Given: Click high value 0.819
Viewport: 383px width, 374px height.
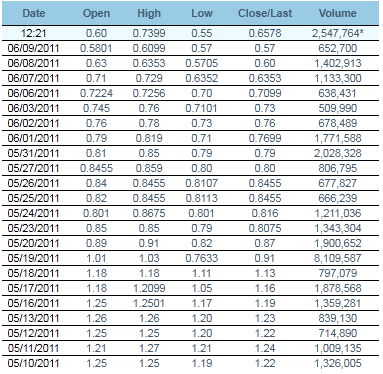Looking at the screenshot, I should point(149,138).
